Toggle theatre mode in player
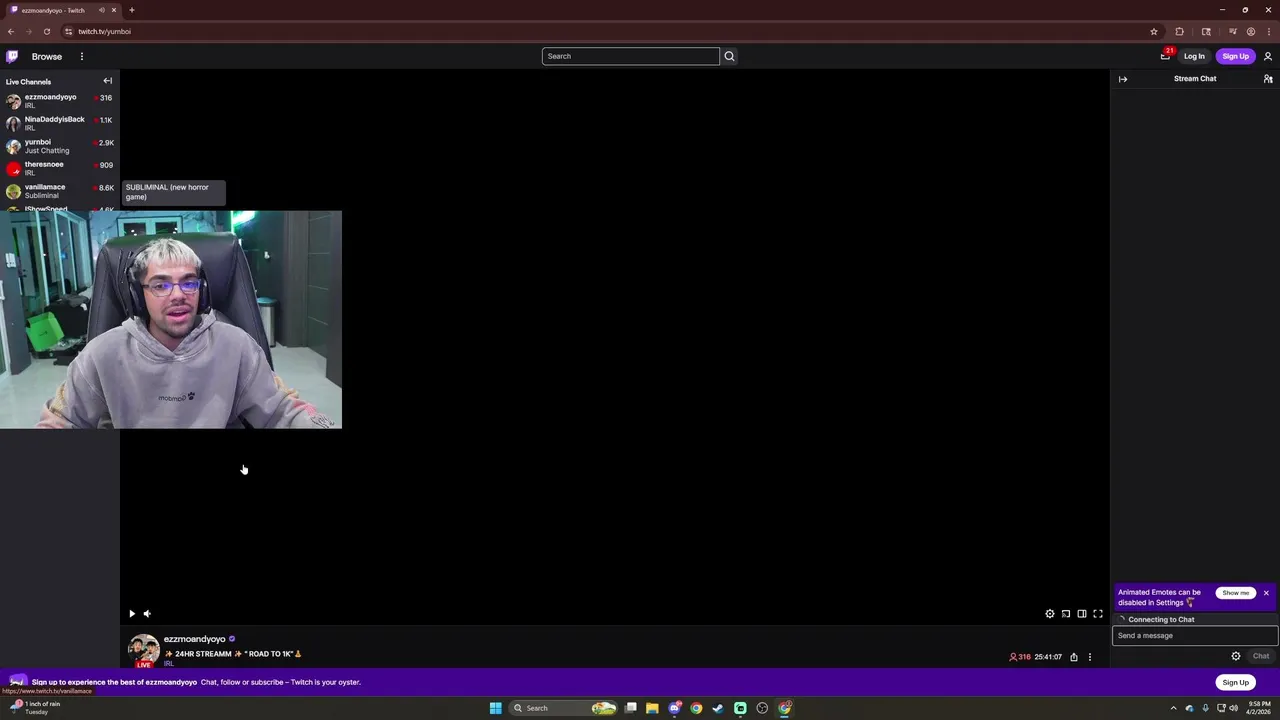Image resolution: width=1280 pixels, height=720 pixels. click(x=1082, y=614)
